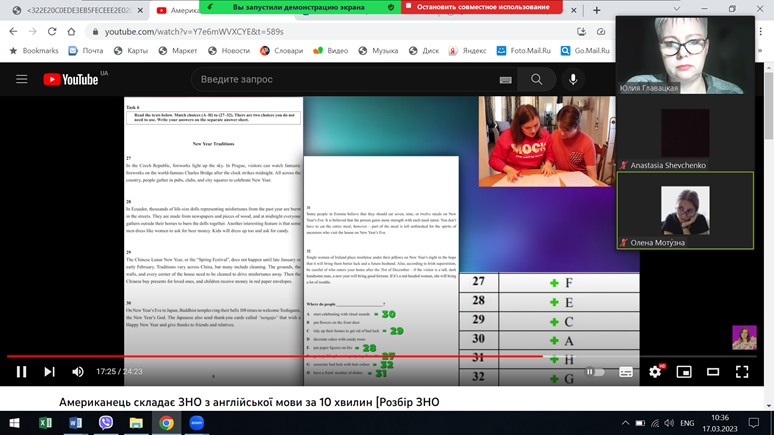Open the 'Foto.Mail.Ru' bookmark
774x435 pixels.
524,50
